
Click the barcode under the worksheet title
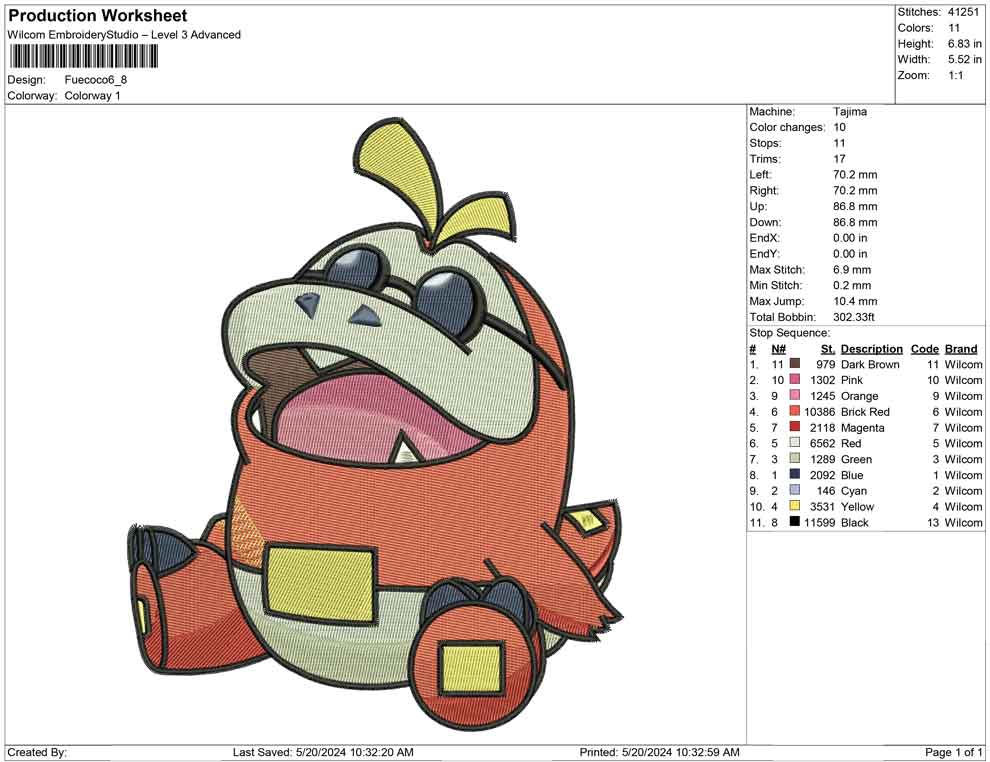click(x=83, y=57)
